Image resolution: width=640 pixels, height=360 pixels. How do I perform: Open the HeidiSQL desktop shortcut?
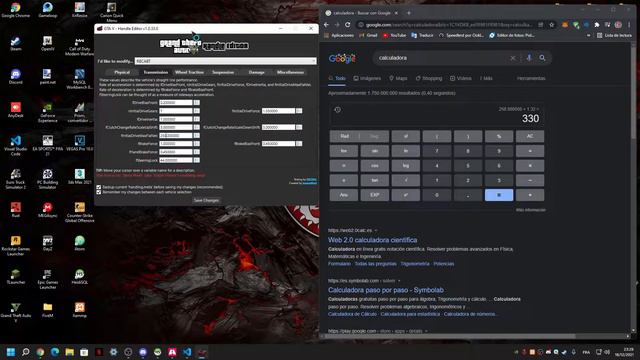[x=80, y=276]
